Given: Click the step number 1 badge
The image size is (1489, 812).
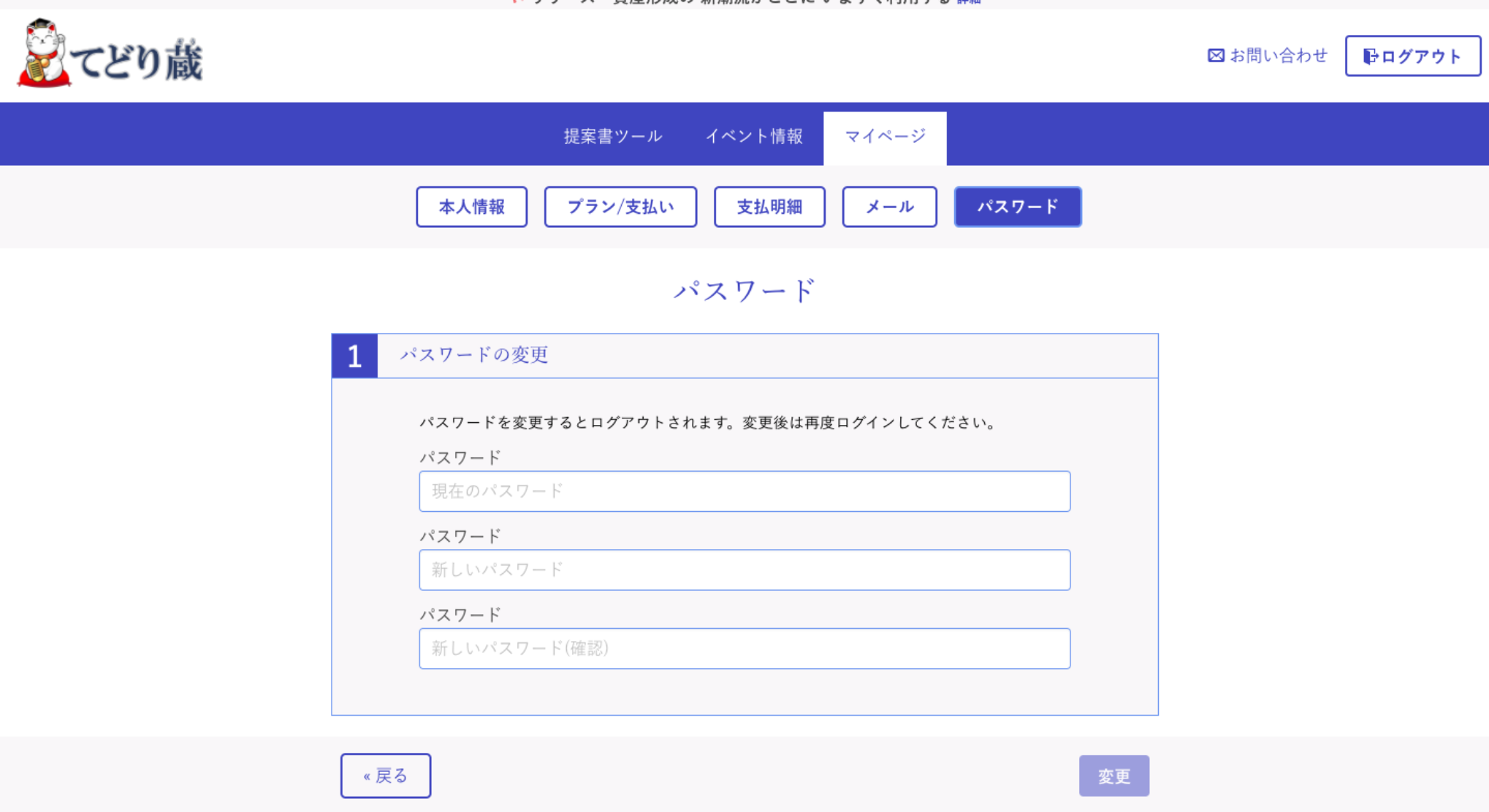Looking at the screenshot, I should (x=354, y=356).
